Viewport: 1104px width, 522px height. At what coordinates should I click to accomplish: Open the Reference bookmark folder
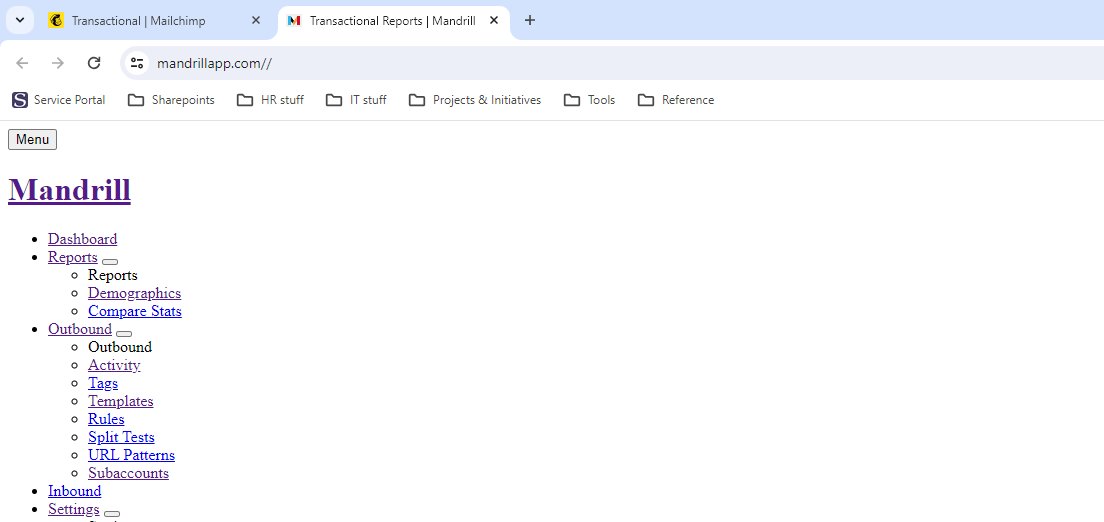pyautogui.click(x=676, y=100)
